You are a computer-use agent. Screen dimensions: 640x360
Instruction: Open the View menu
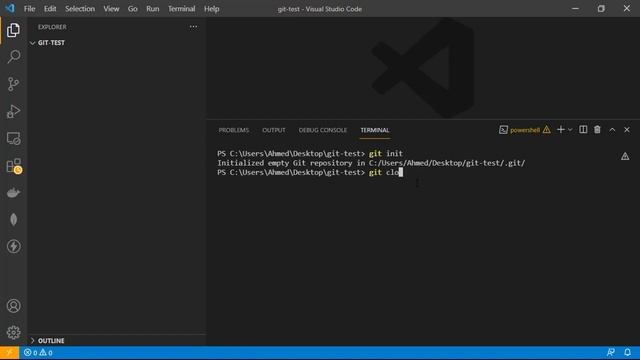tap(111, 9)
